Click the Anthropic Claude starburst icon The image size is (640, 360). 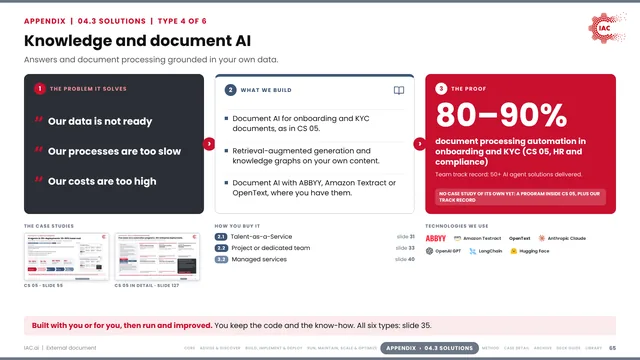[542, 238]
